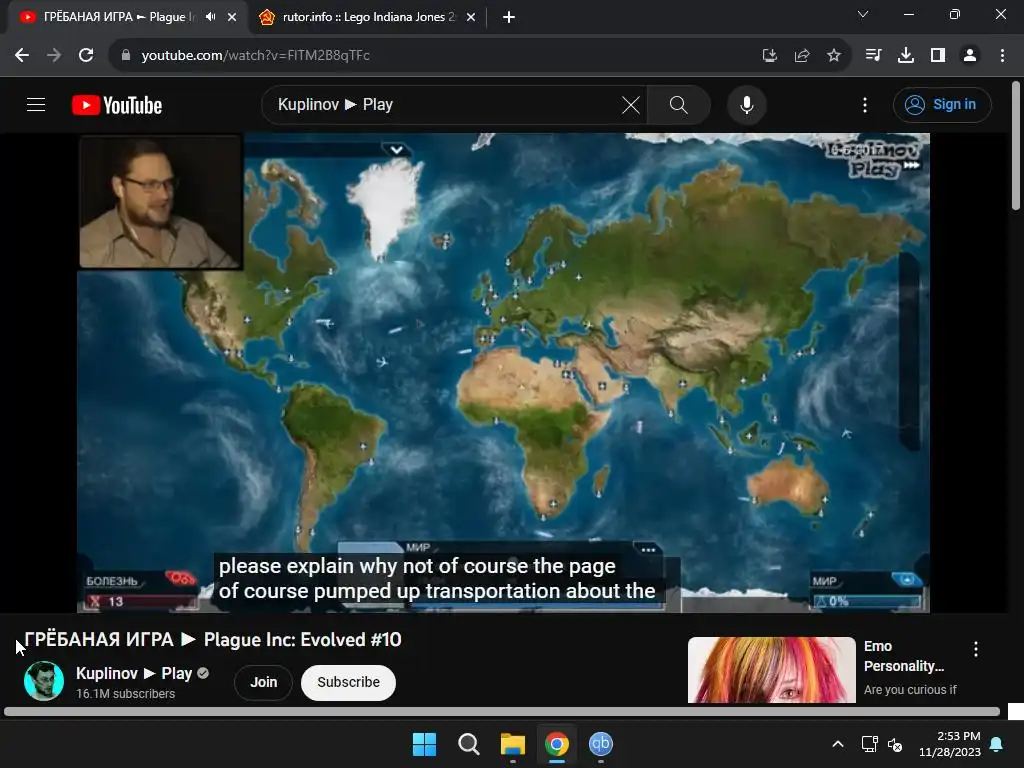Click the page vertical scrollbar
1024x768 pixels.
pyautogui.click(x=1016, y=146)
